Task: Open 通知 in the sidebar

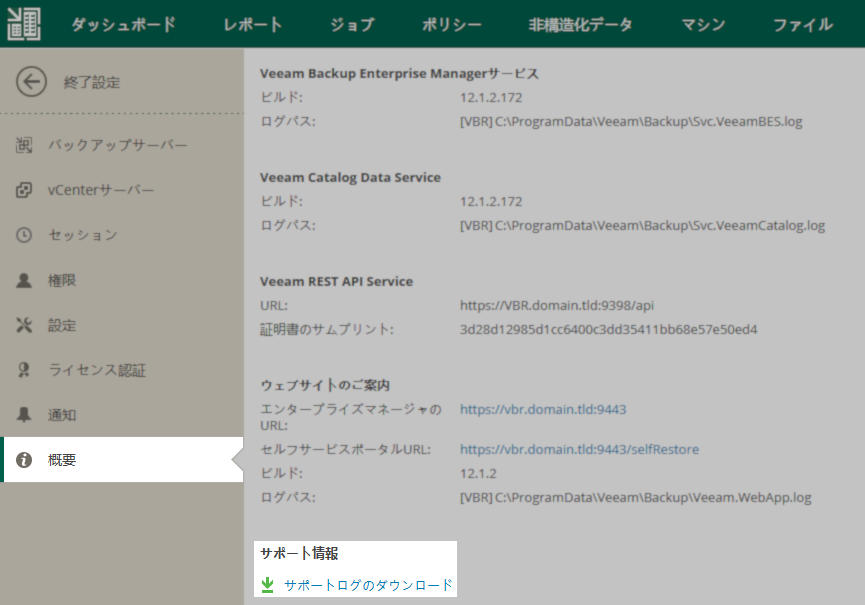Action: [121, 415]
